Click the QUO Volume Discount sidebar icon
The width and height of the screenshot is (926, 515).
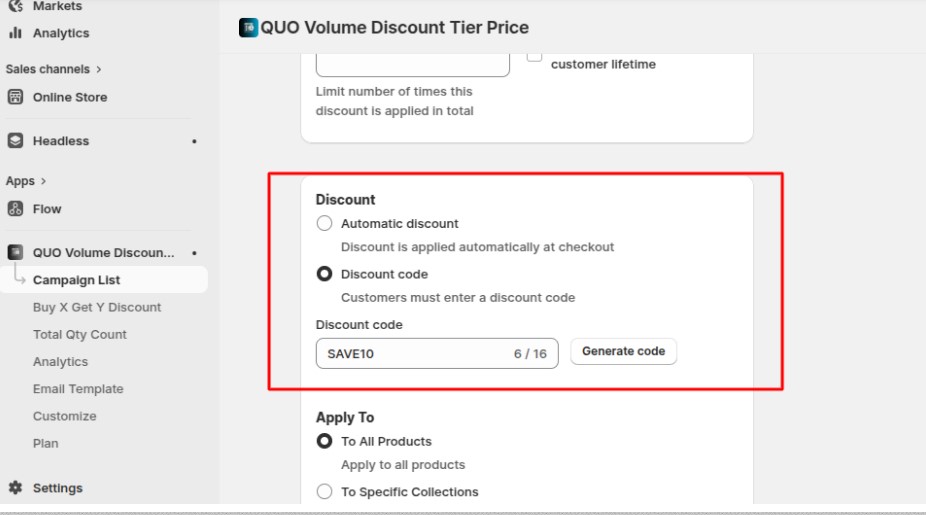click(x=15, y=253)
